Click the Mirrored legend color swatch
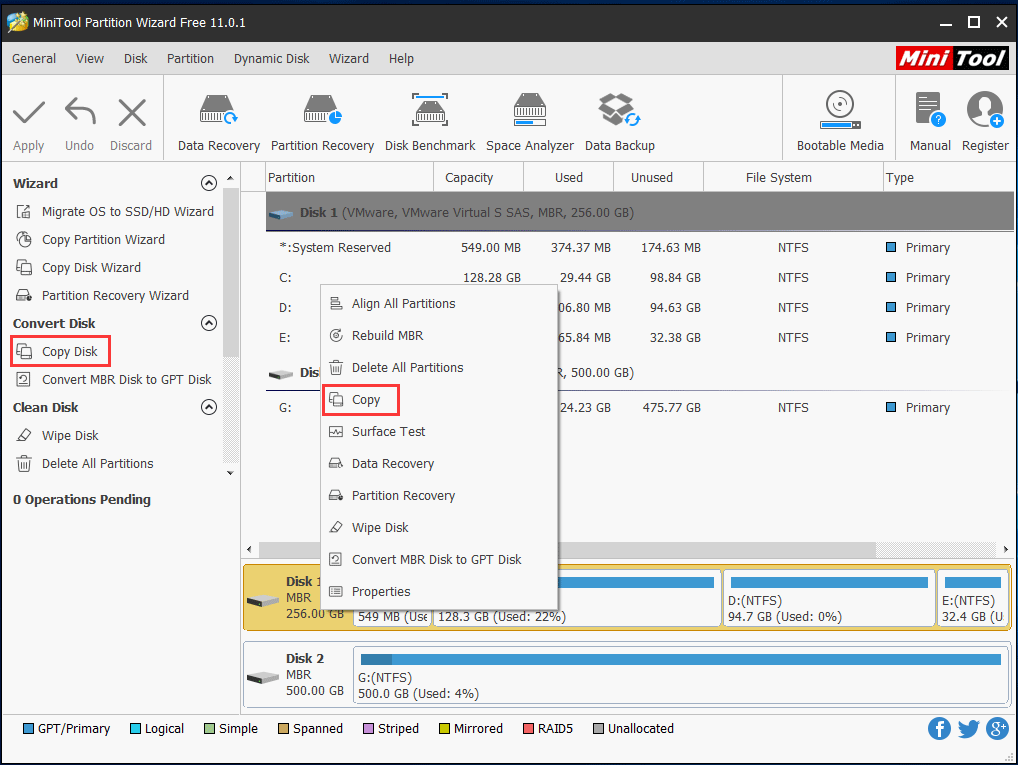1018x765 pixels. [x=444, y=729]
